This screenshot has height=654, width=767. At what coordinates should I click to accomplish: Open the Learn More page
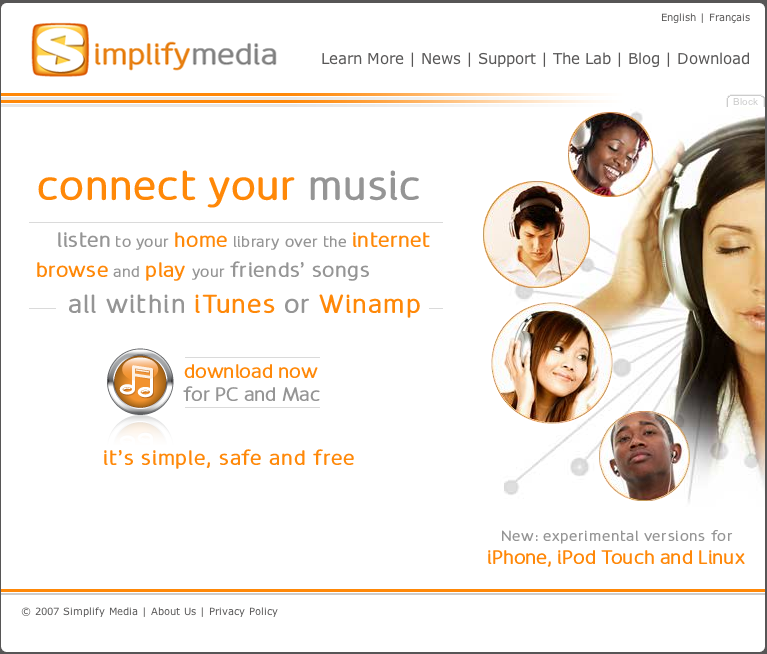[362, 59]
